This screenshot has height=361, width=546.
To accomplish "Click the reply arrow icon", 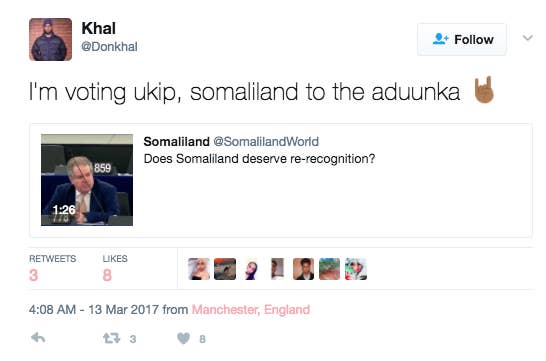I will point(38,338).
